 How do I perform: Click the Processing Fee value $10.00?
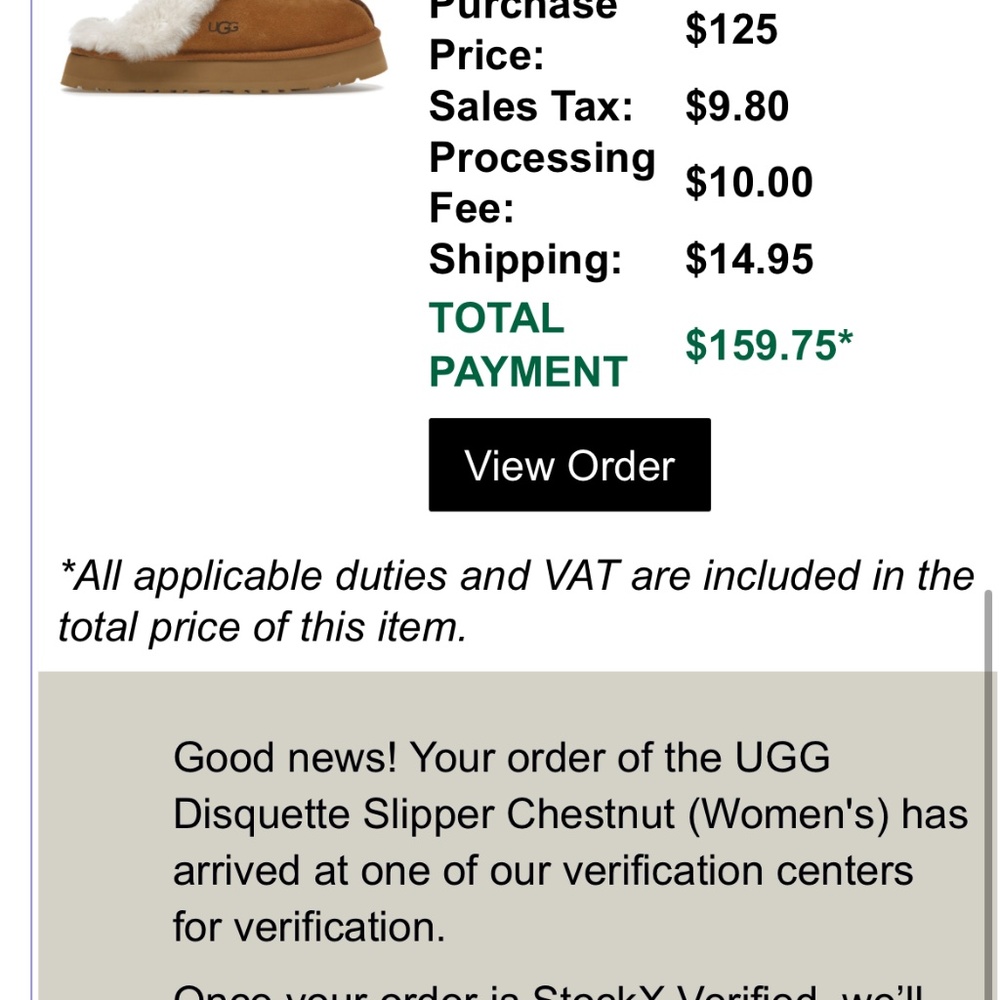coord(748,182)
